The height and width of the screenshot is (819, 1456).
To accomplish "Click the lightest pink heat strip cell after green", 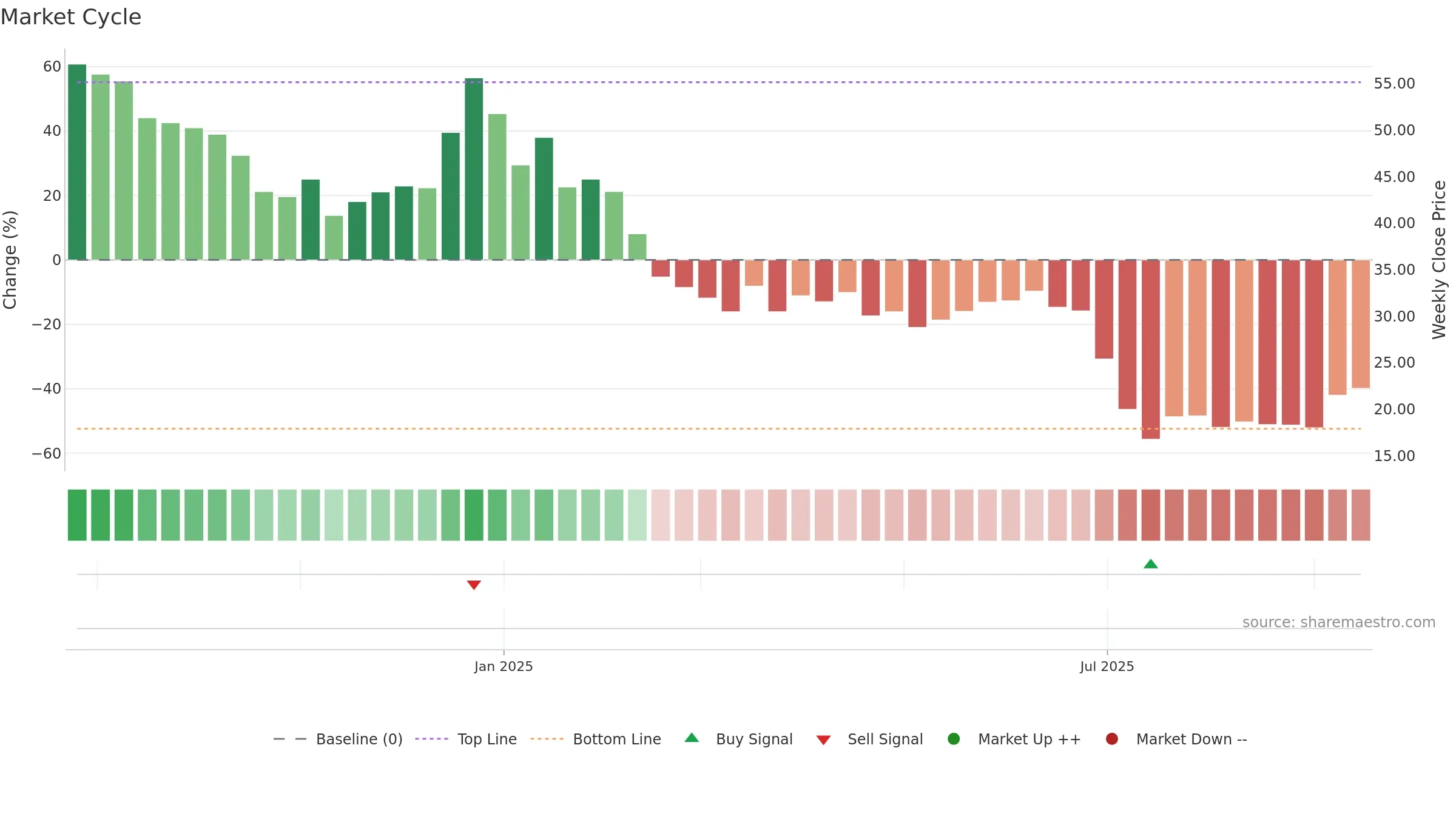I will (x=661, y=515).
